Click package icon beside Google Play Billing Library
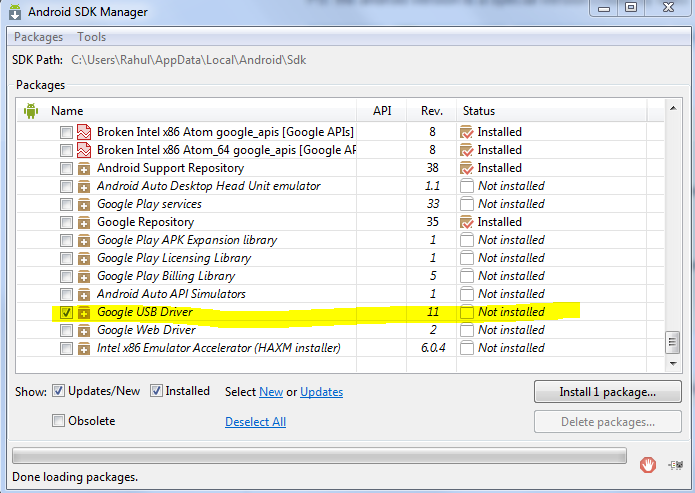This screenshot has width=695, height=493. 84,277
